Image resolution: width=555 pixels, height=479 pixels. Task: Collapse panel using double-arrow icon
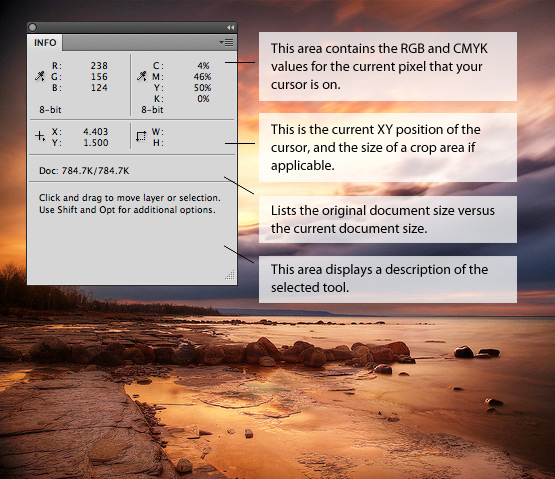click(230, 27)
